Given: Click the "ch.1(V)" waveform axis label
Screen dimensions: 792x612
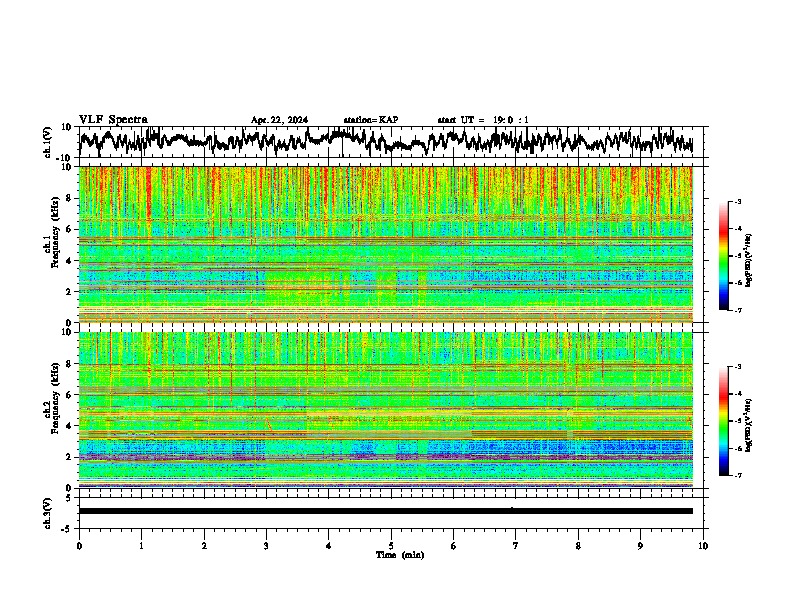Looking at the screenshot, I should point(48,142).
